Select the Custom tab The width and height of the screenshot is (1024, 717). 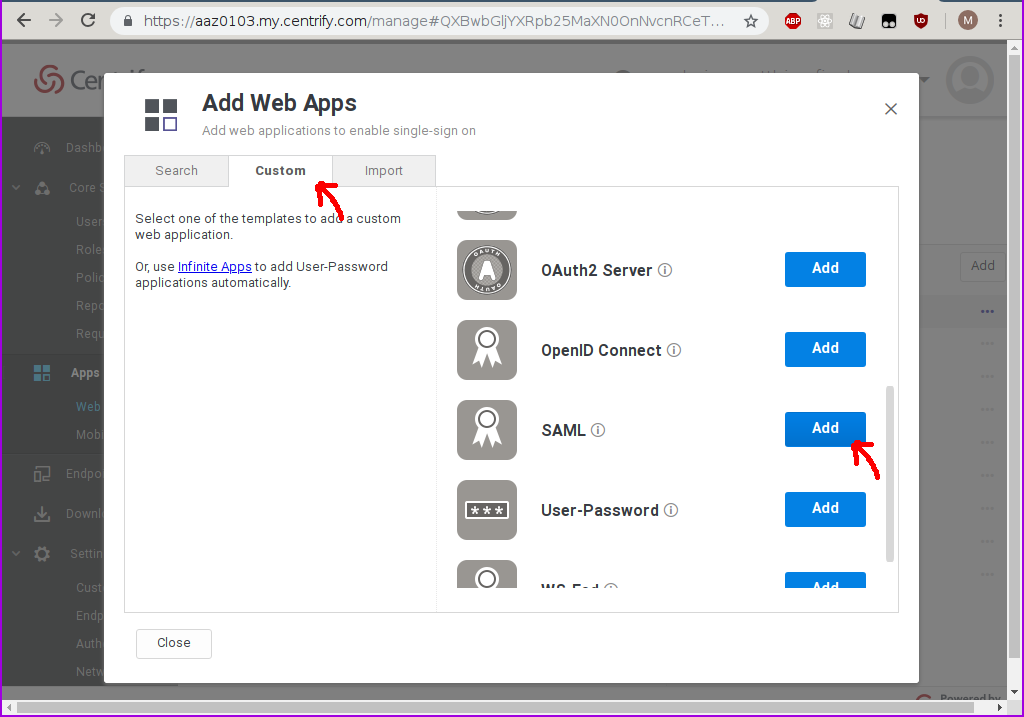pos(280,171)
